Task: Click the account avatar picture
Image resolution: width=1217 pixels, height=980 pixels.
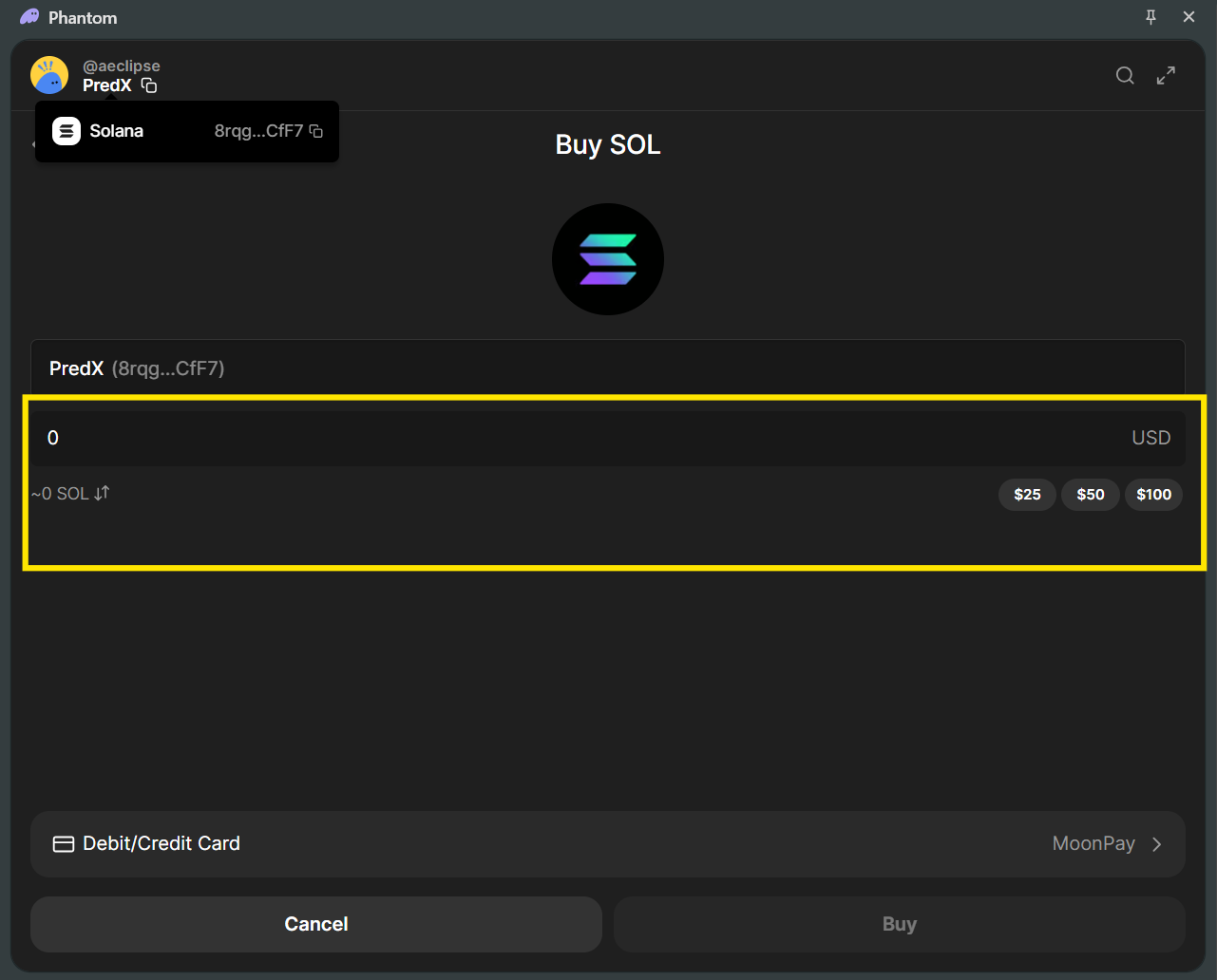Action: [x=49, y=75]
